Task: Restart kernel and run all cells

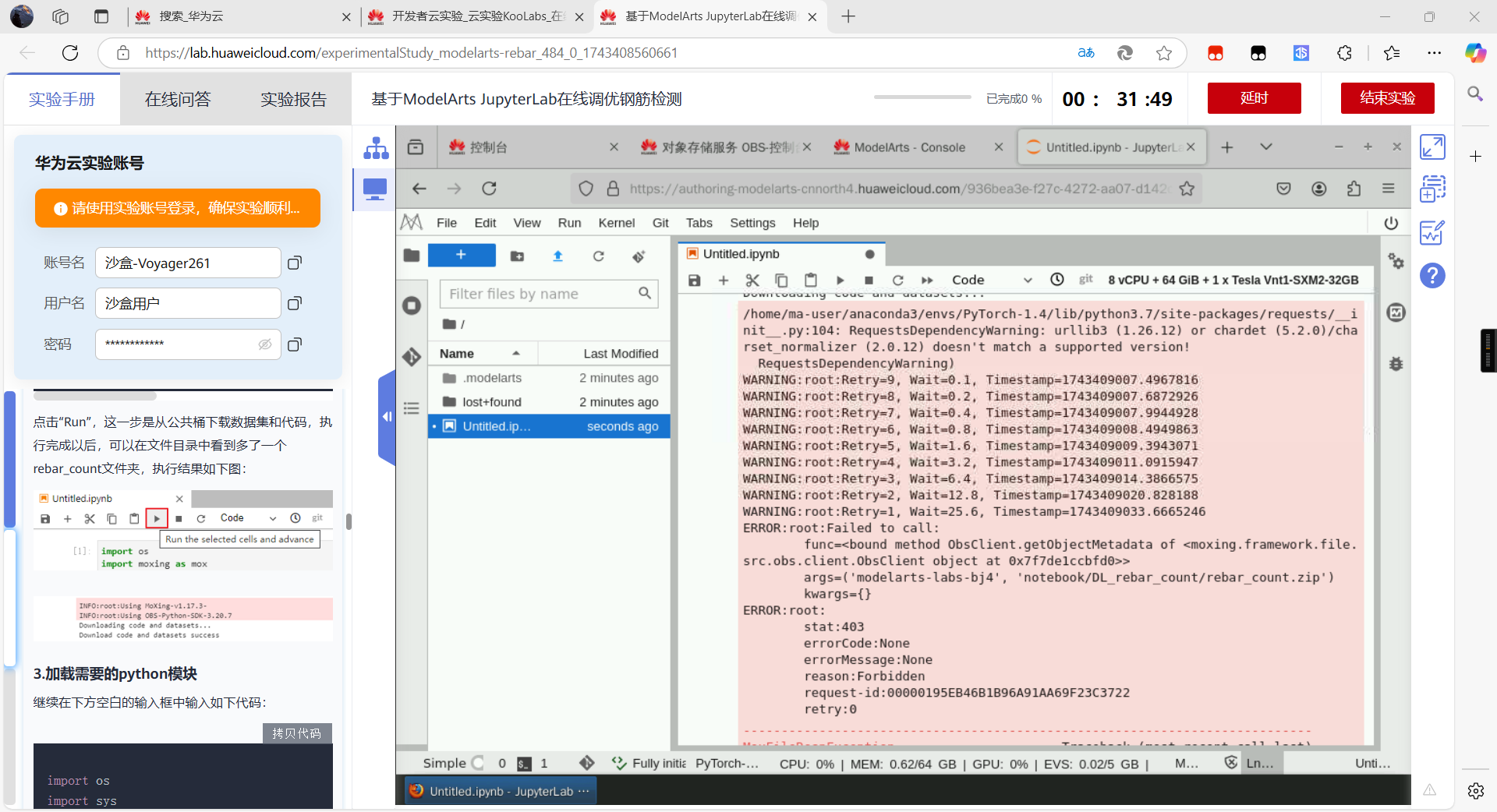Action: coord(927,280)
